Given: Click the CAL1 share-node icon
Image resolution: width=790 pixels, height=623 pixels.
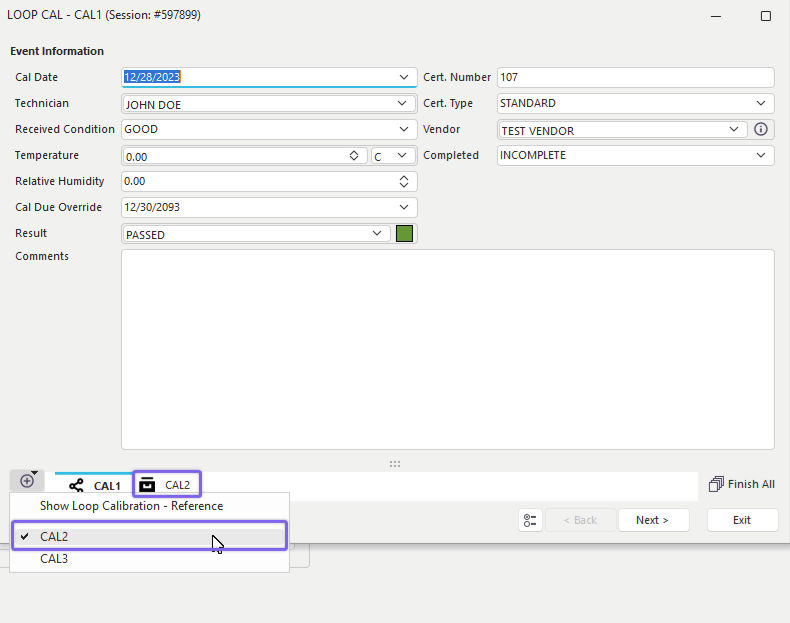Looking at the screenshot, I should [77, 486].
